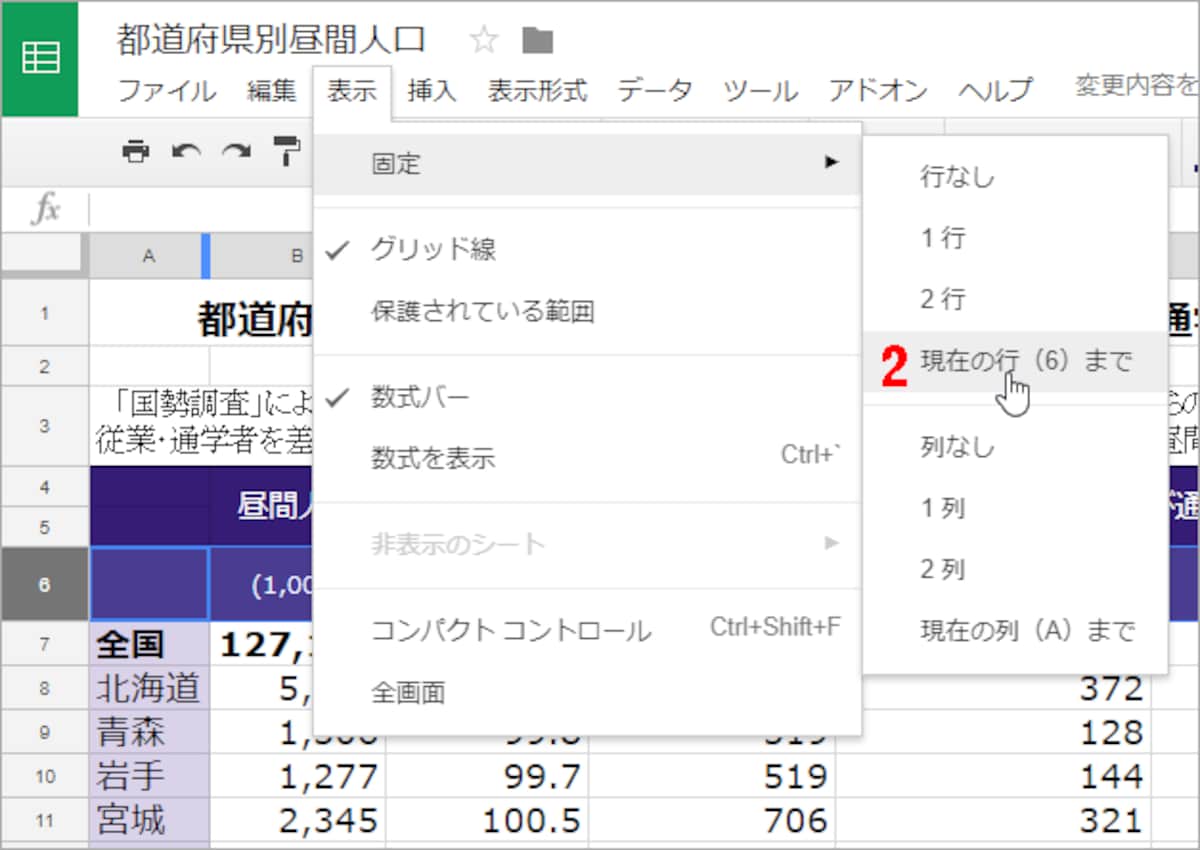This screenshot has width=1200, height=850.
Task: Click the formula bar input
Action: pos(200,209)
